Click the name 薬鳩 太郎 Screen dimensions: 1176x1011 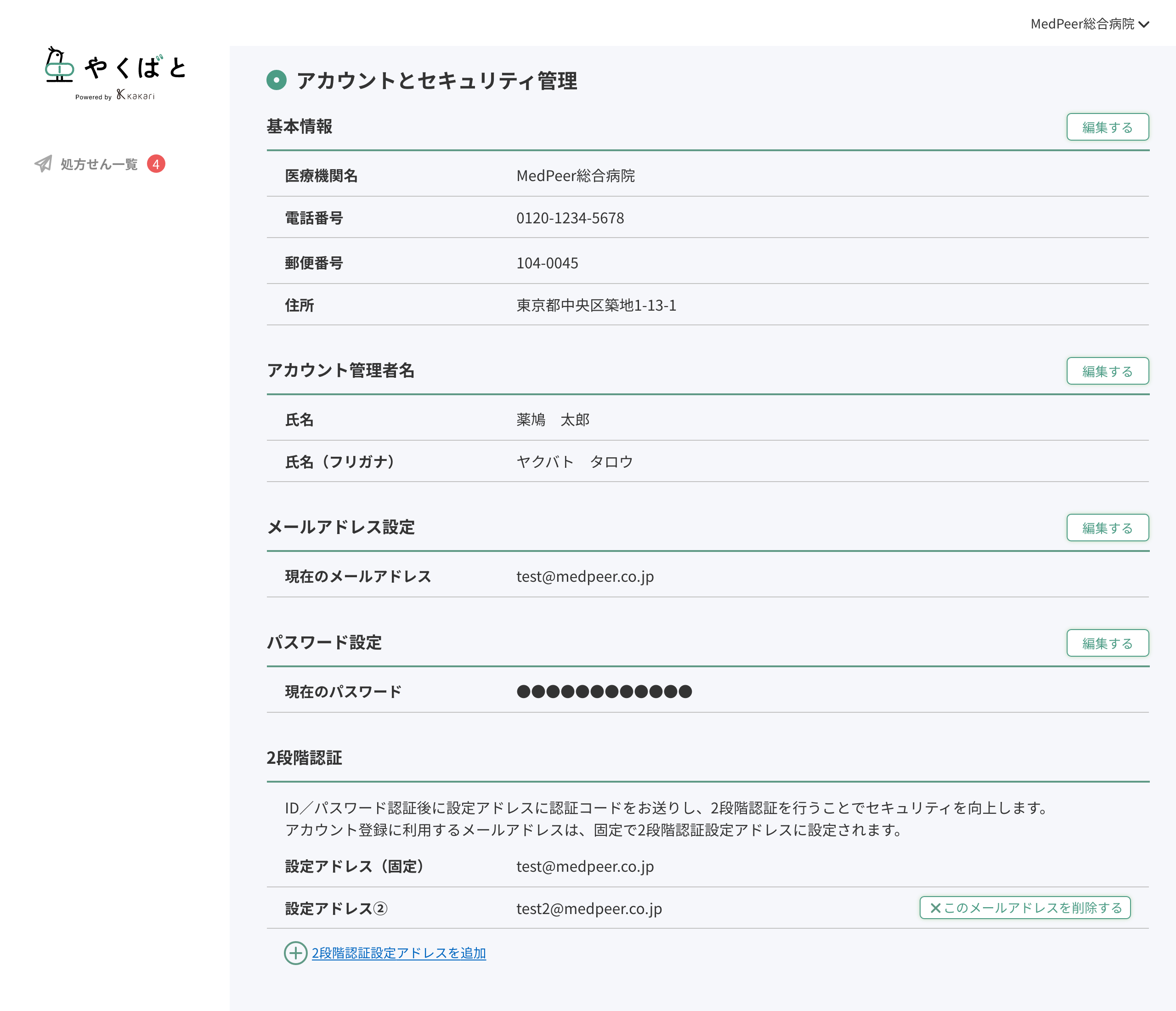point(553,420)
